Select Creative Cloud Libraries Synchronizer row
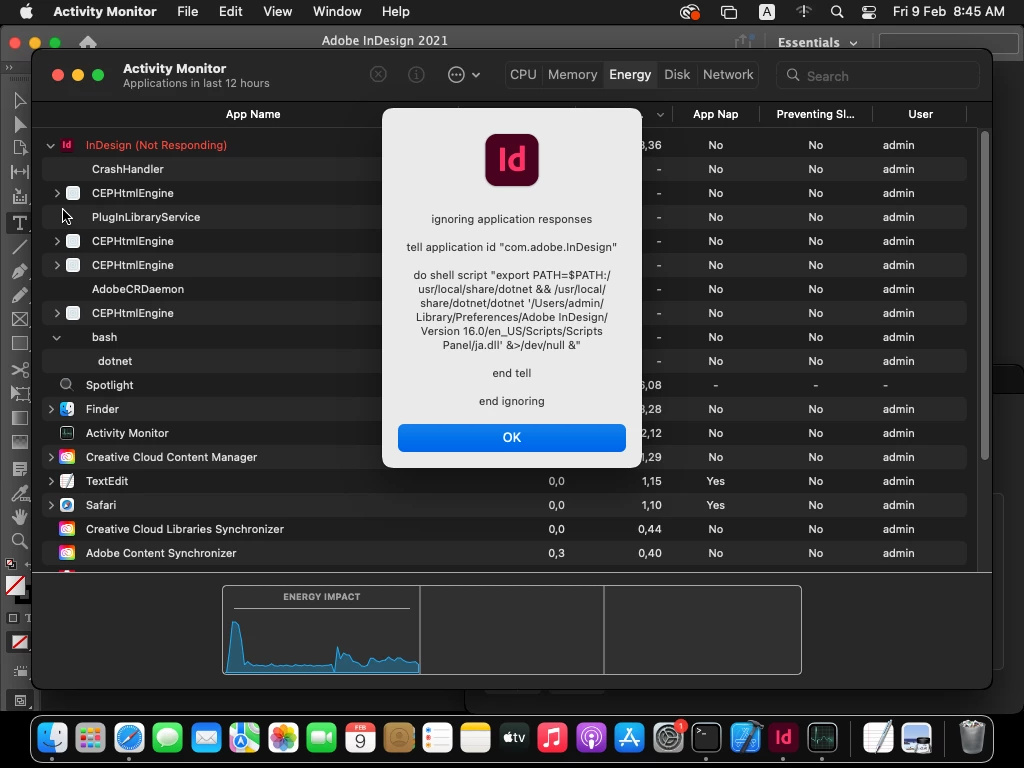This screenshot has width=1024, height=768. click(504, 529)
